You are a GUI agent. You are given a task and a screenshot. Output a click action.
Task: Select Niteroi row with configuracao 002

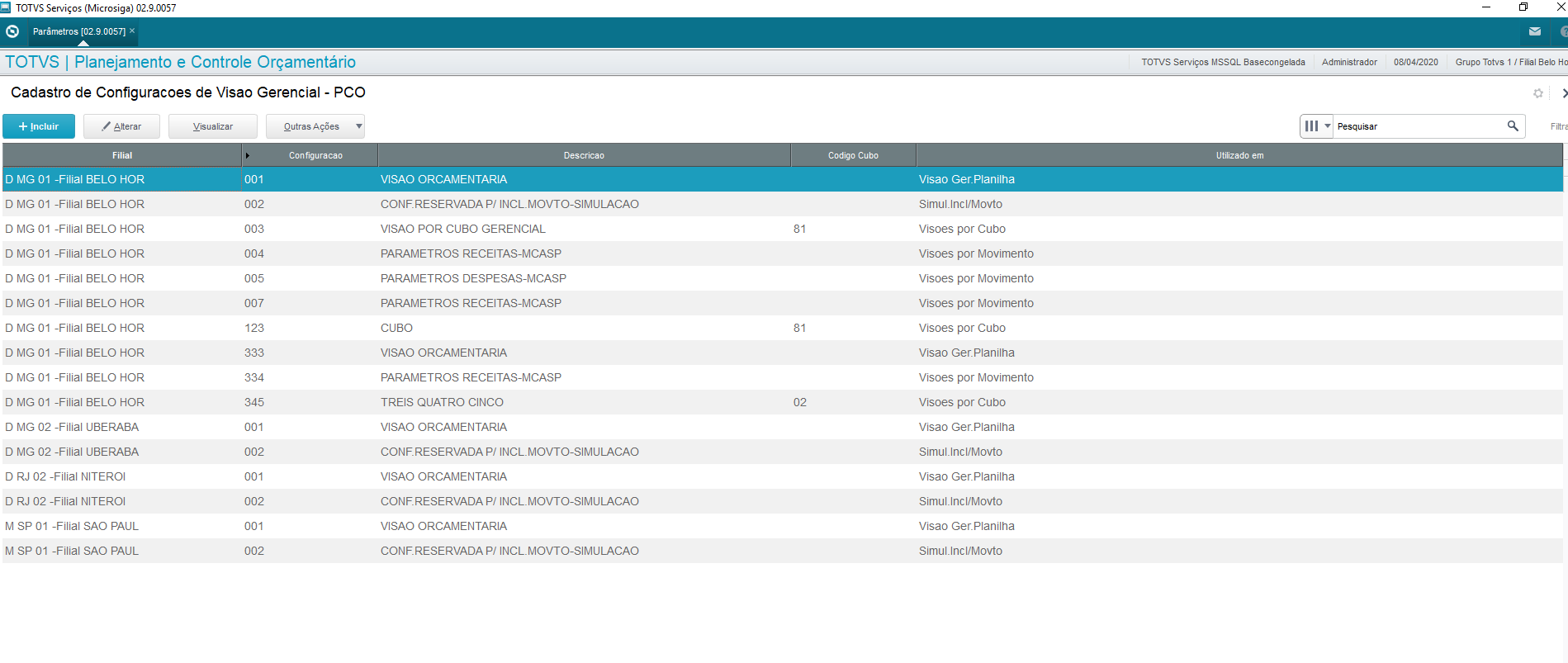[x=783, y=501]
